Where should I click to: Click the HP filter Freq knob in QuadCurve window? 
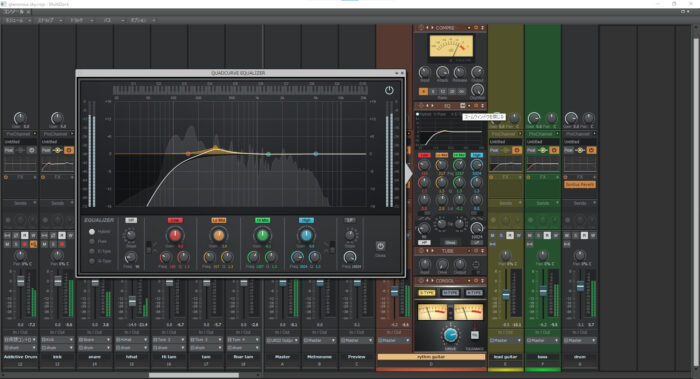(x=130, y=257)
